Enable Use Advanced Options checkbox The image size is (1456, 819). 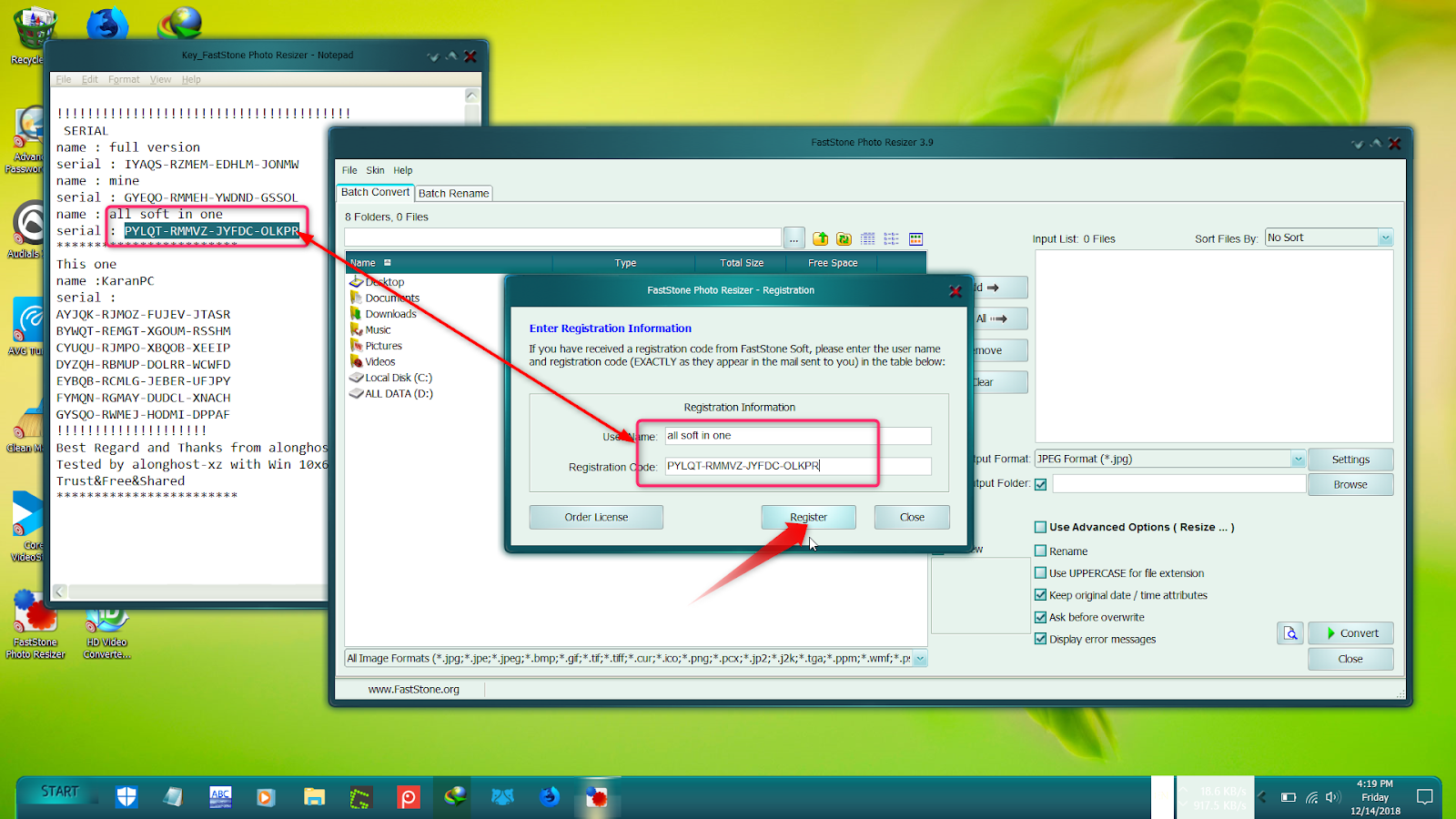(x=1040, y=527)
